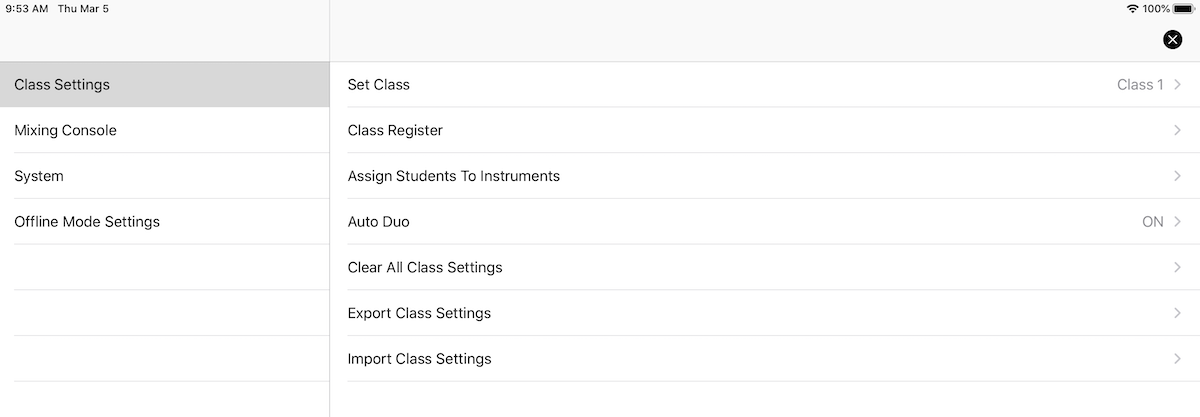Tap the Wi-Fi status icon

(x=1132, y=8)
